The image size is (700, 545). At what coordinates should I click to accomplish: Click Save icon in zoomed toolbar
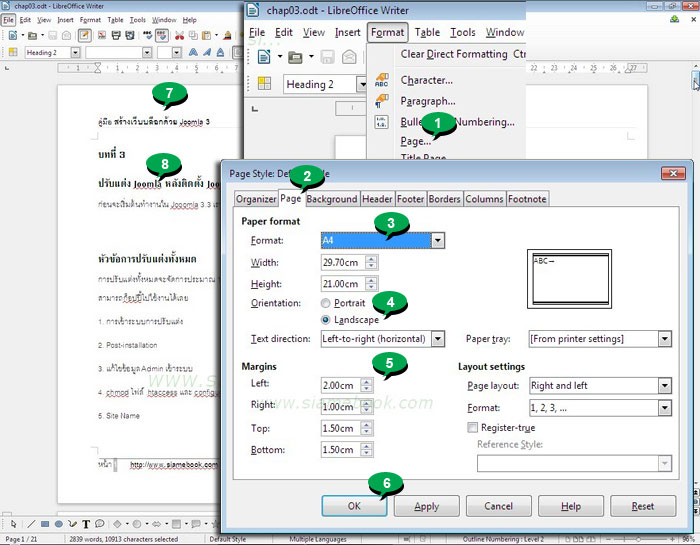327,57
